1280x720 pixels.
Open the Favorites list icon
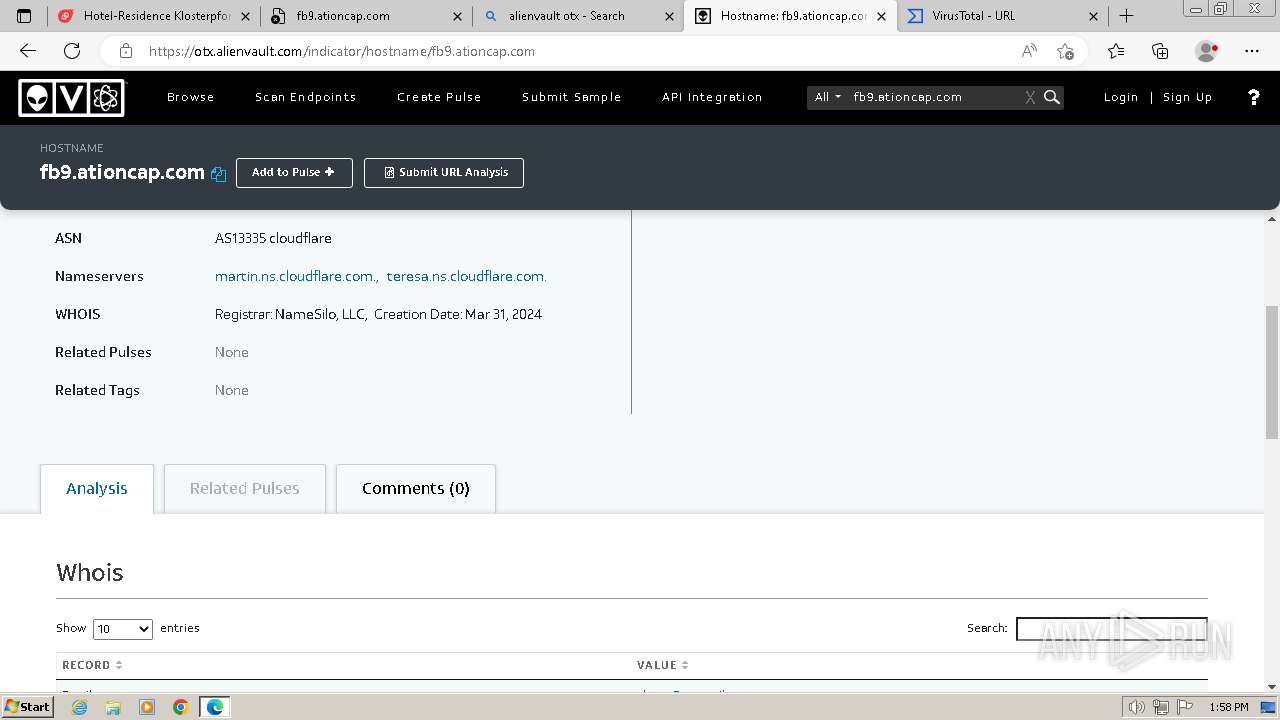[x=1116, y=51]
